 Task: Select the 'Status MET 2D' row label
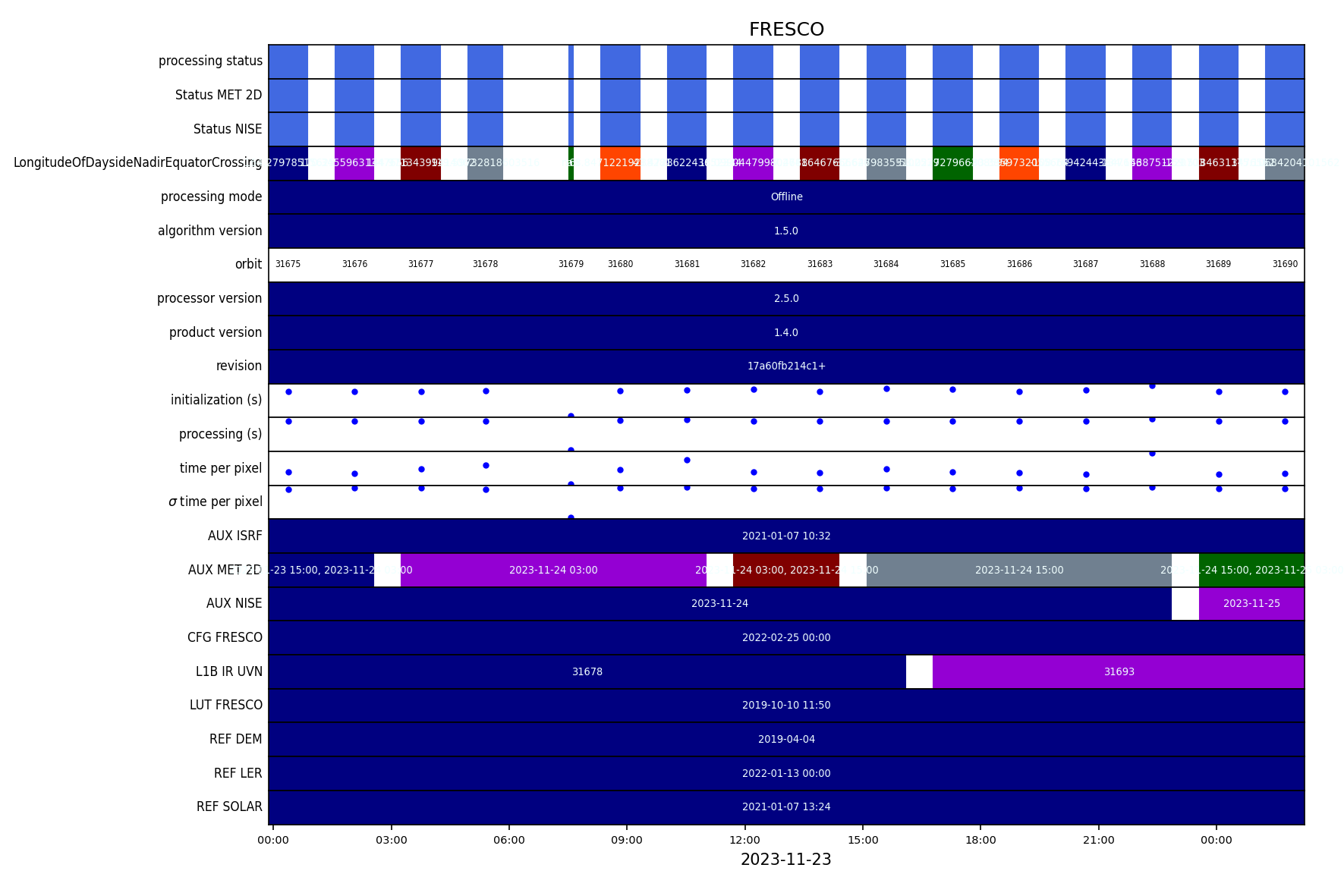click(x=219, y=95)
